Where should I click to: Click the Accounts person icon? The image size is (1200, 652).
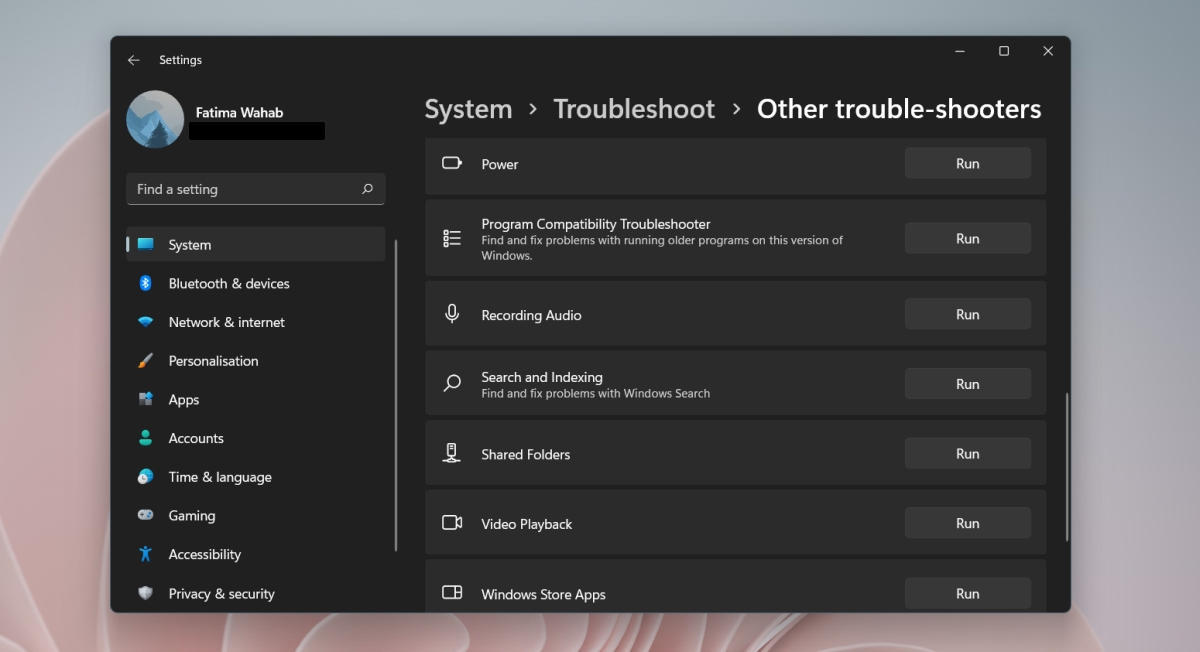pos(146,438)
